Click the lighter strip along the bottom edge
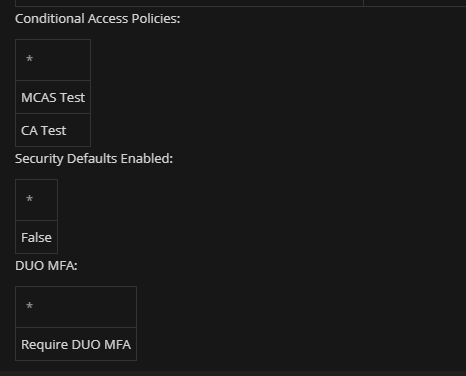The height and width of the screenshot is (376, 466). coord(233,373)
